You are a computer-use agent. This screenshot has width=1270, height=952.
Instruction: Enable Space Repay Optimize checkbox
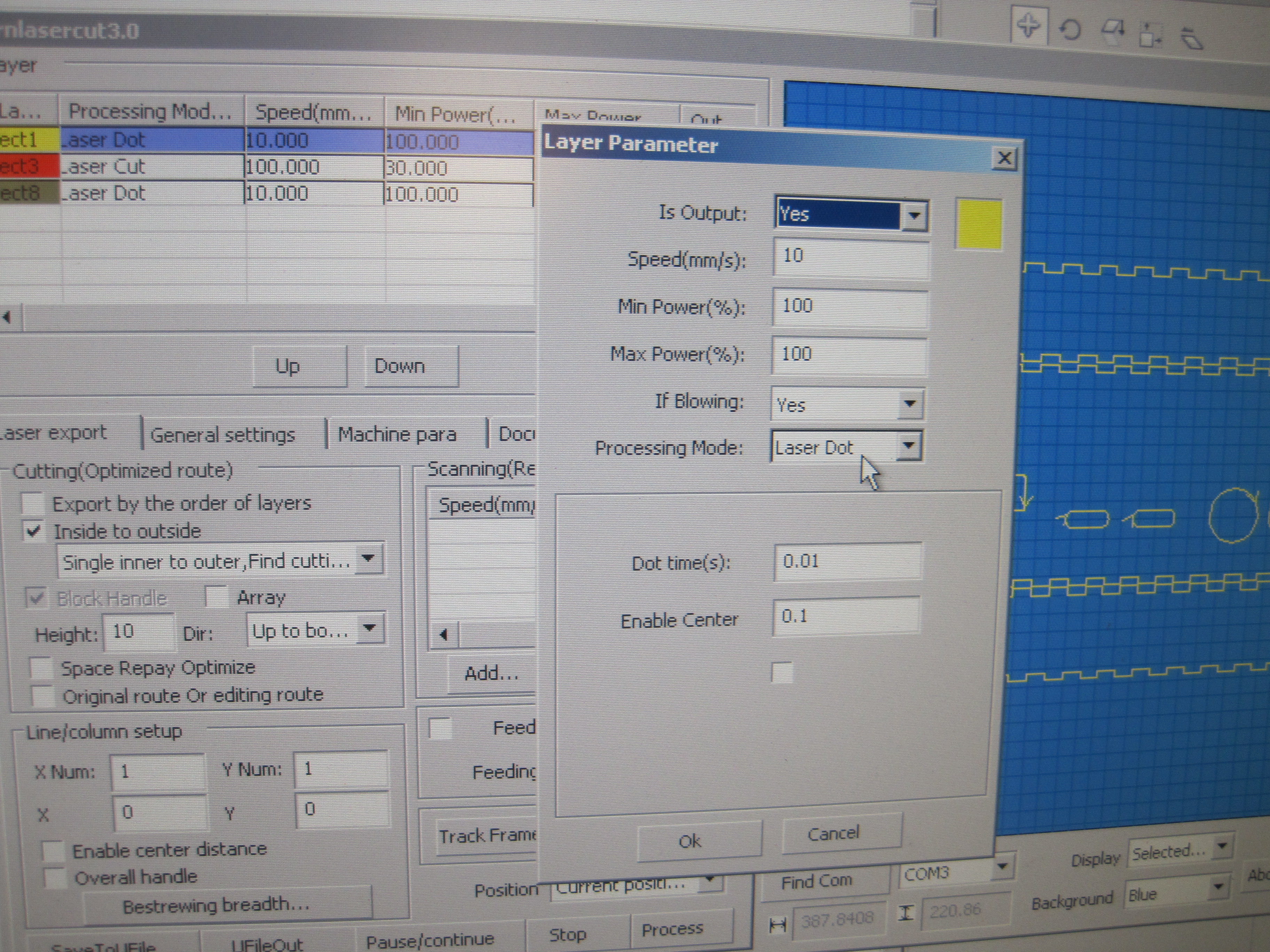coord(41,668)
